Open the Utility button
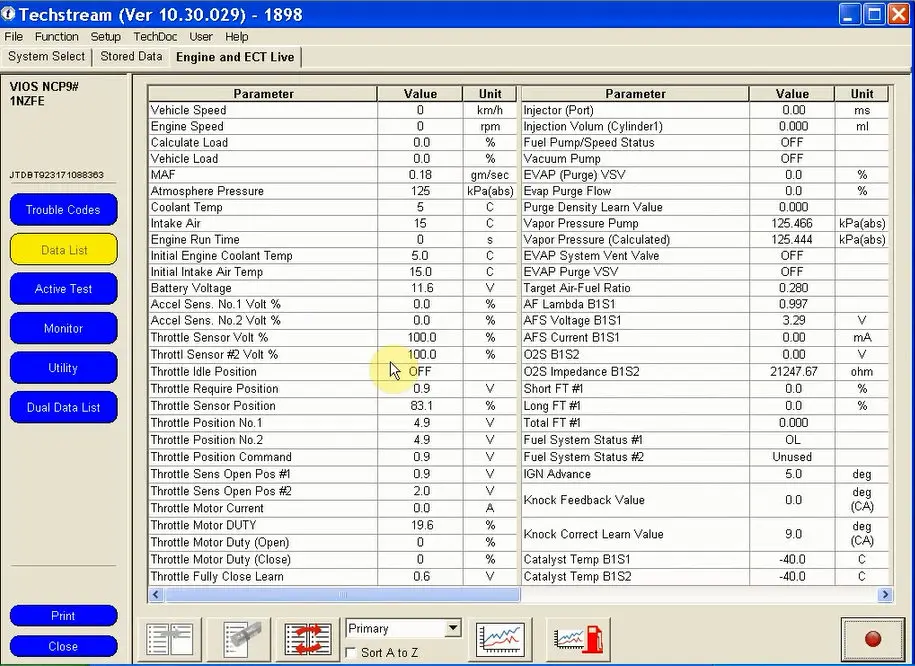Viewport: 915px width, 666px height. tap(64, 368)
